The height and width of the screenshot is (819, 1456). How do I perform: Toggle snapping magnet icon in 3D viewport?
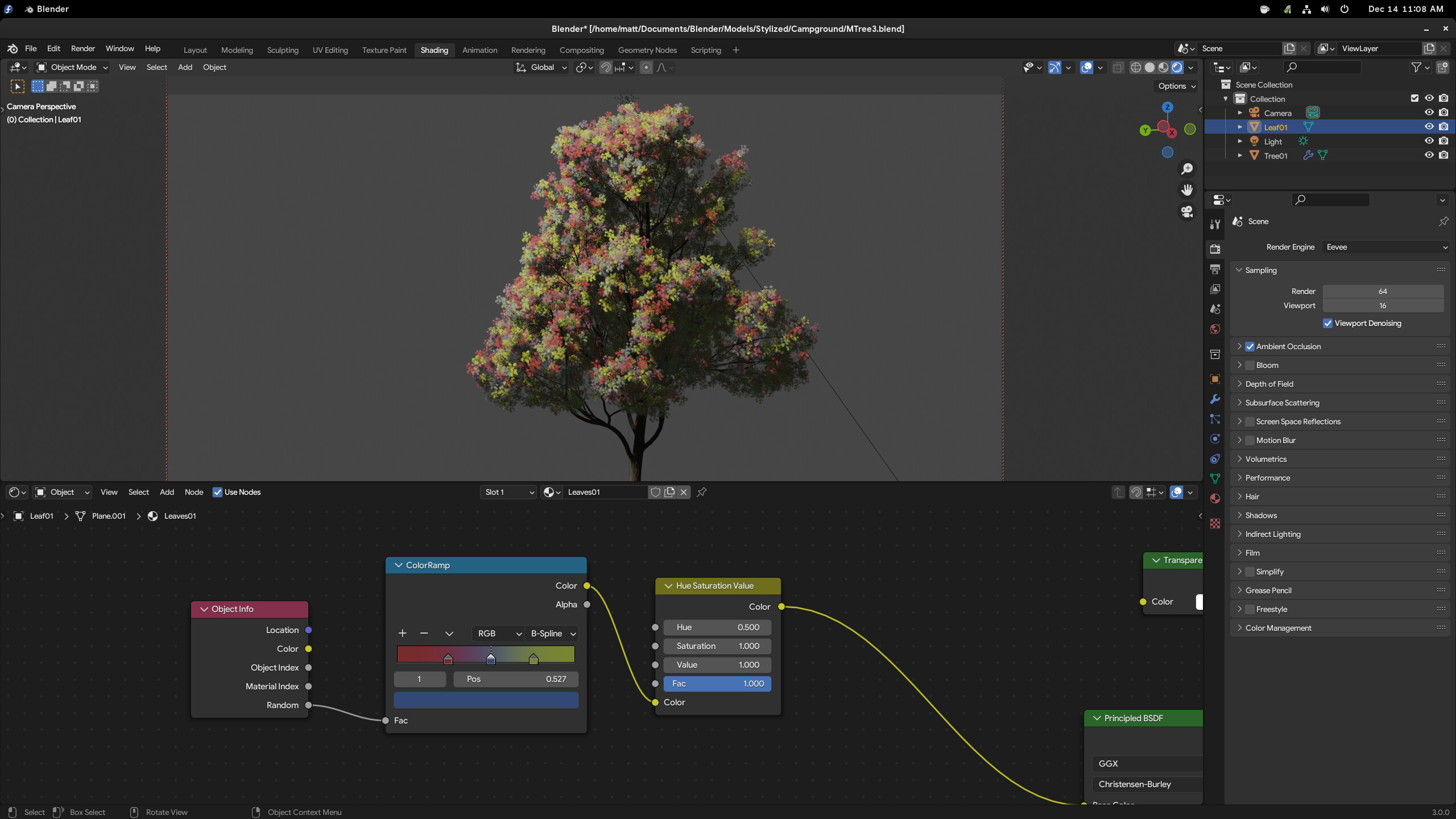pyautogui.click(x=606, y=68)
